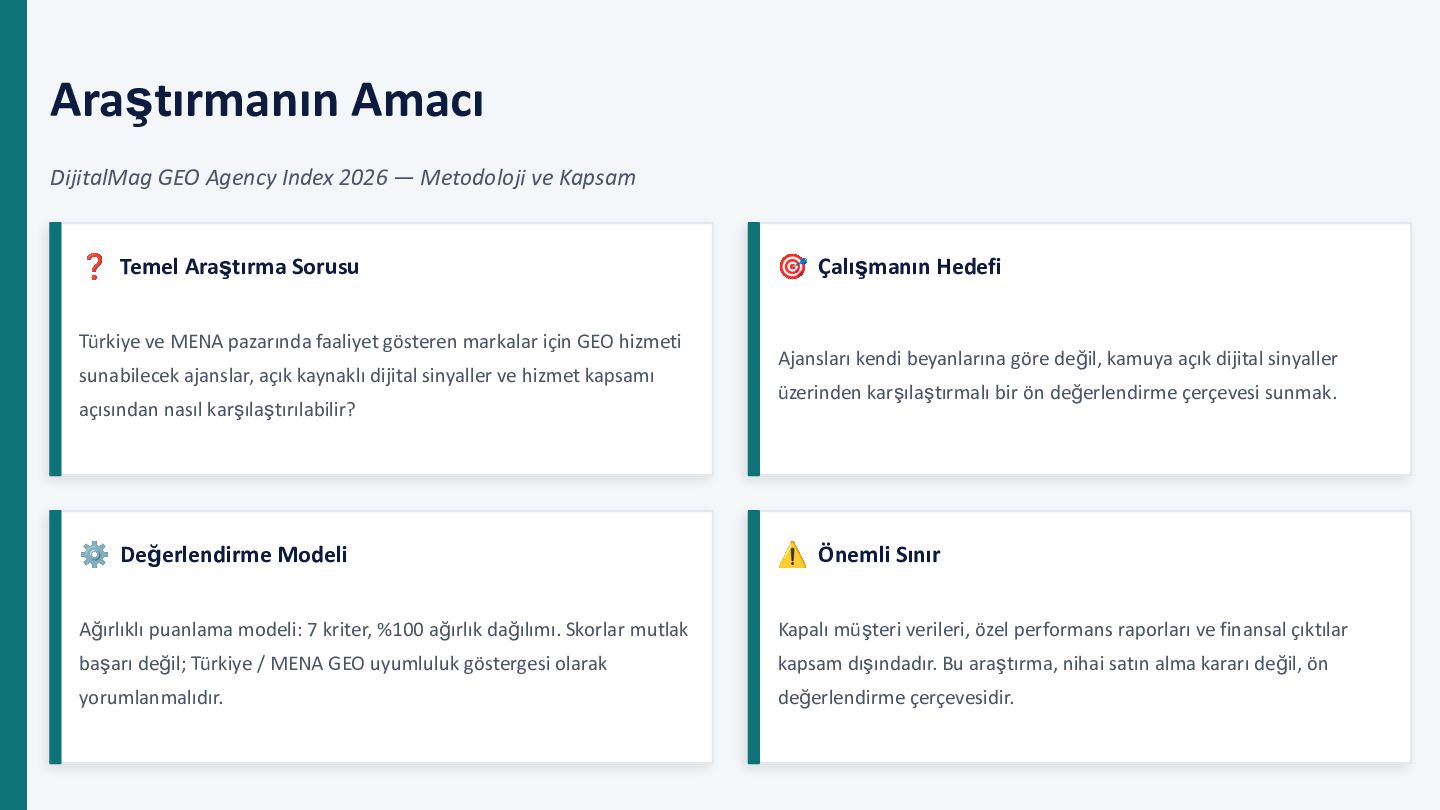Click the yellow warning triangle icon
Image resolution: width=1440 pixels, height=810 pixels.
click(792, 554)
